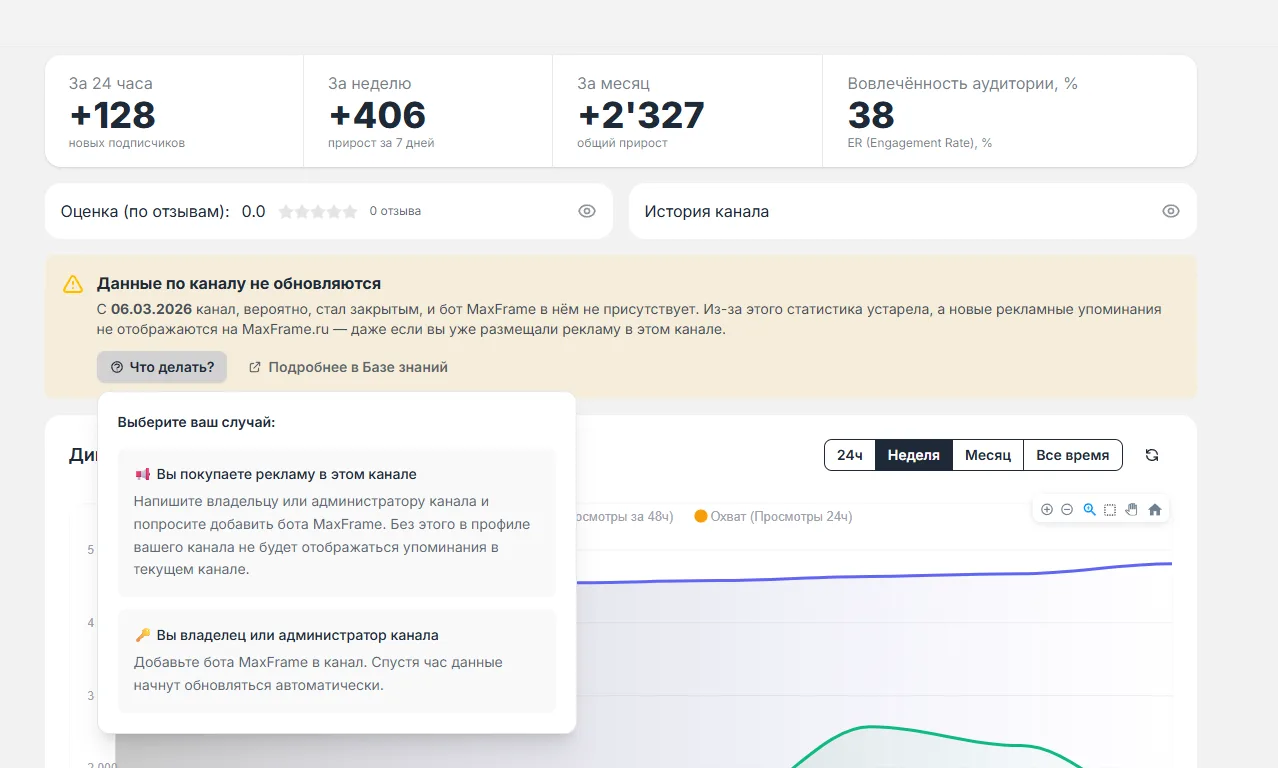Activate the hand pan tool

tap(1132, 509)
